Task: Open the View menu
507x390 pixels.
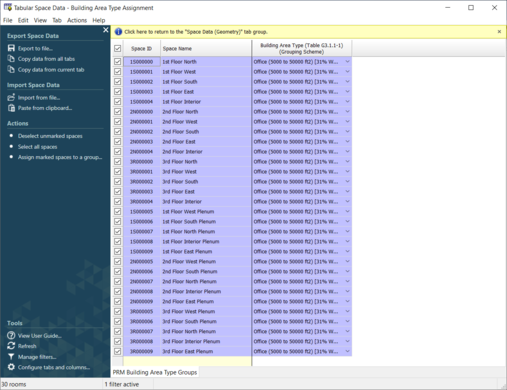Action: click(x=40, y=20)
